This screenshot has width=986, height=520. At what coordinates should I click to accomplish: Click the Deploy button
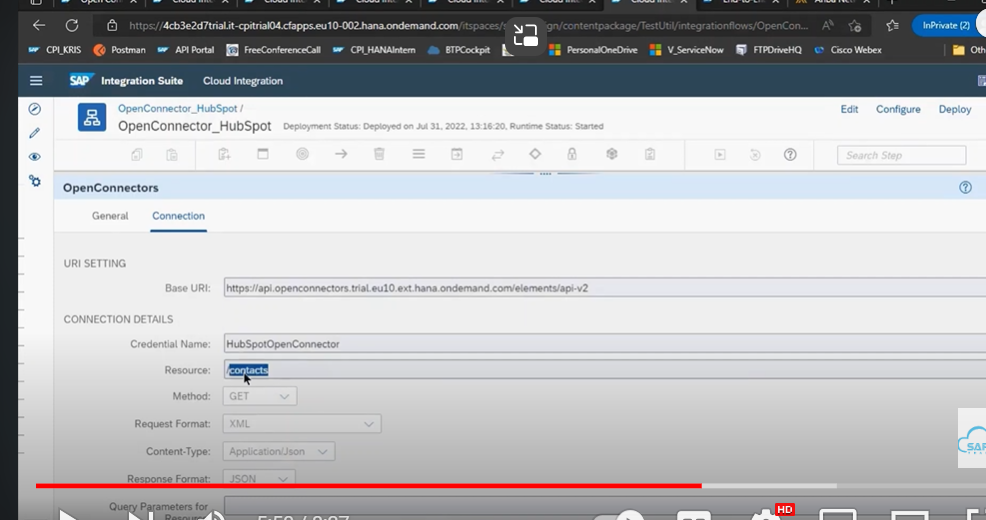click(x=955, y=109)
